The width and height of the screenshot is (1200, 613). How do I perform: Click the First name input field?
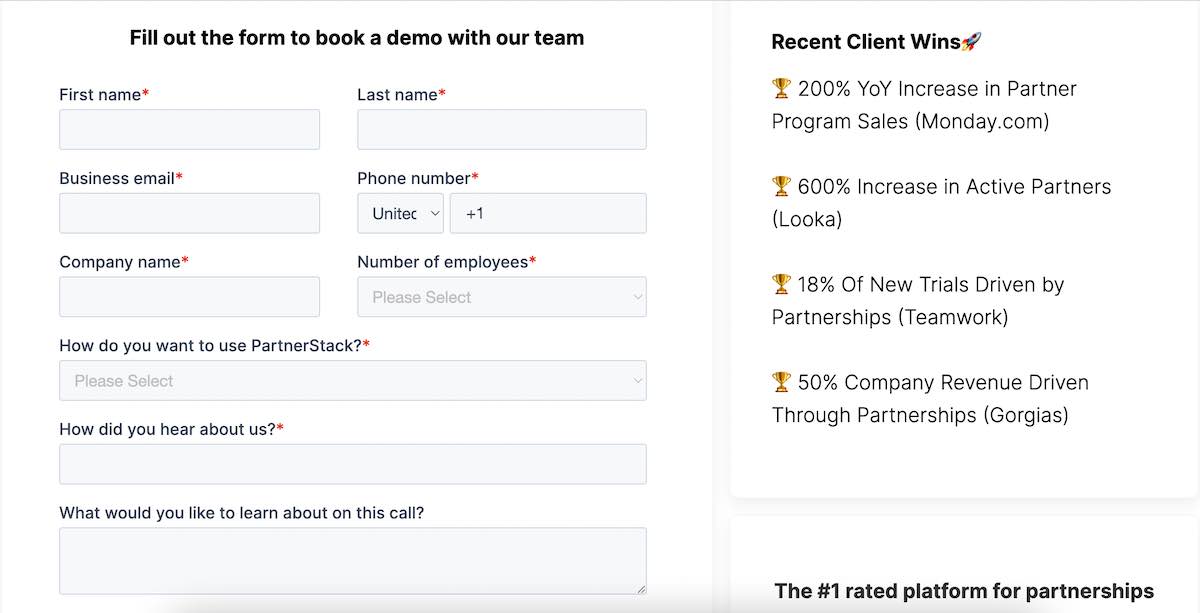pos(189,129)
